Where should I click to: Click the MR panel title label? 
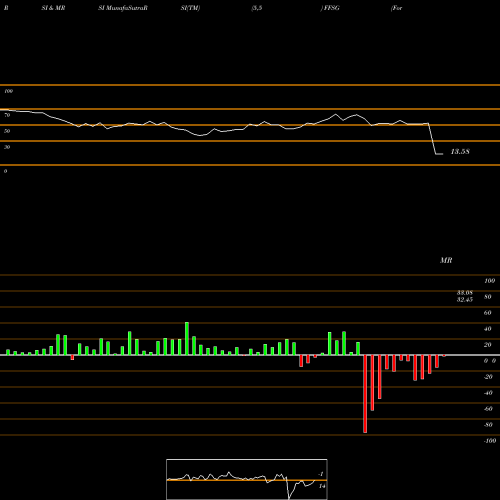[446, 260]
